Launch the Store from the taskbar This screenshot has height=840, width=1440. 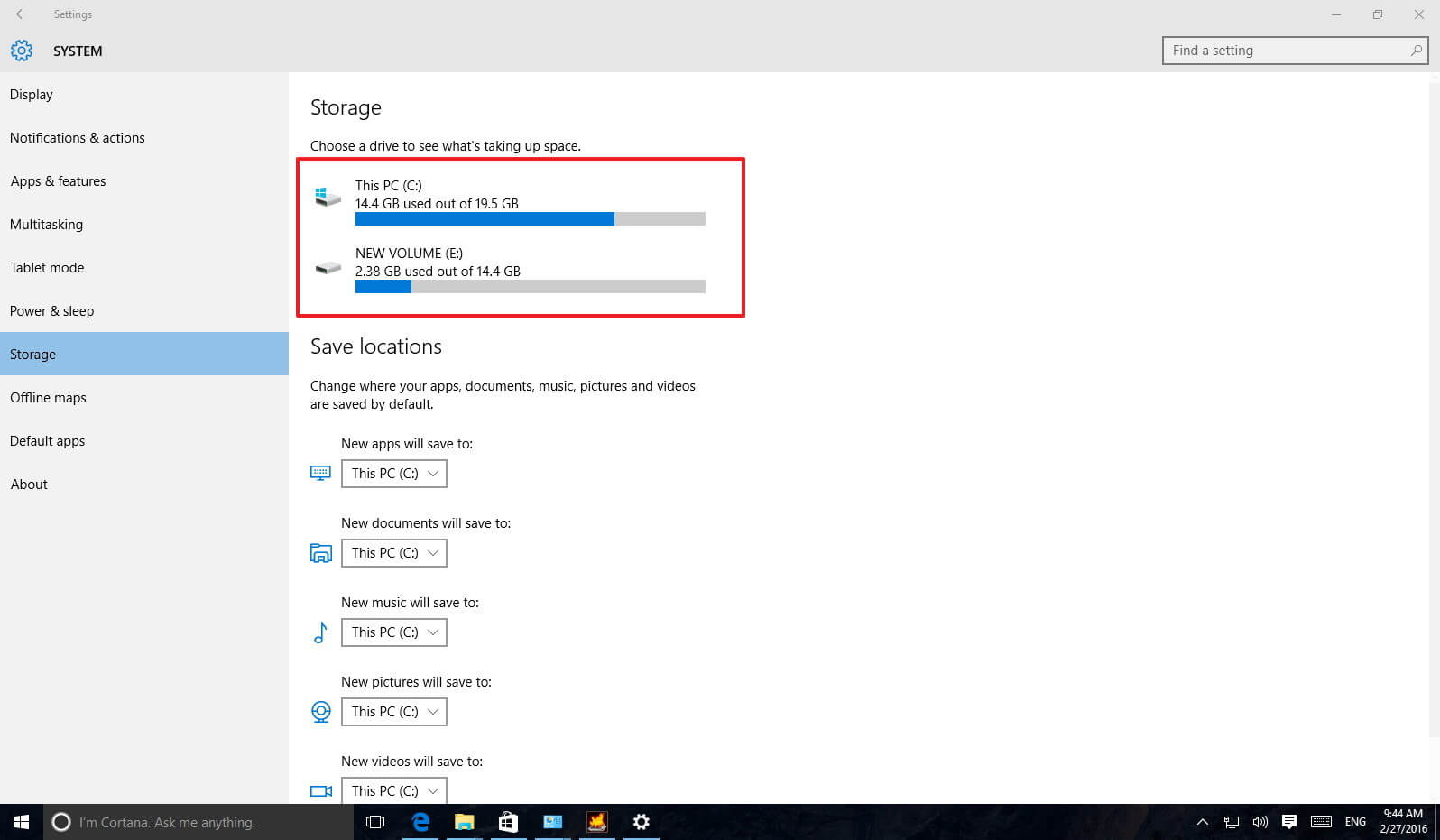tap(509, 822)
